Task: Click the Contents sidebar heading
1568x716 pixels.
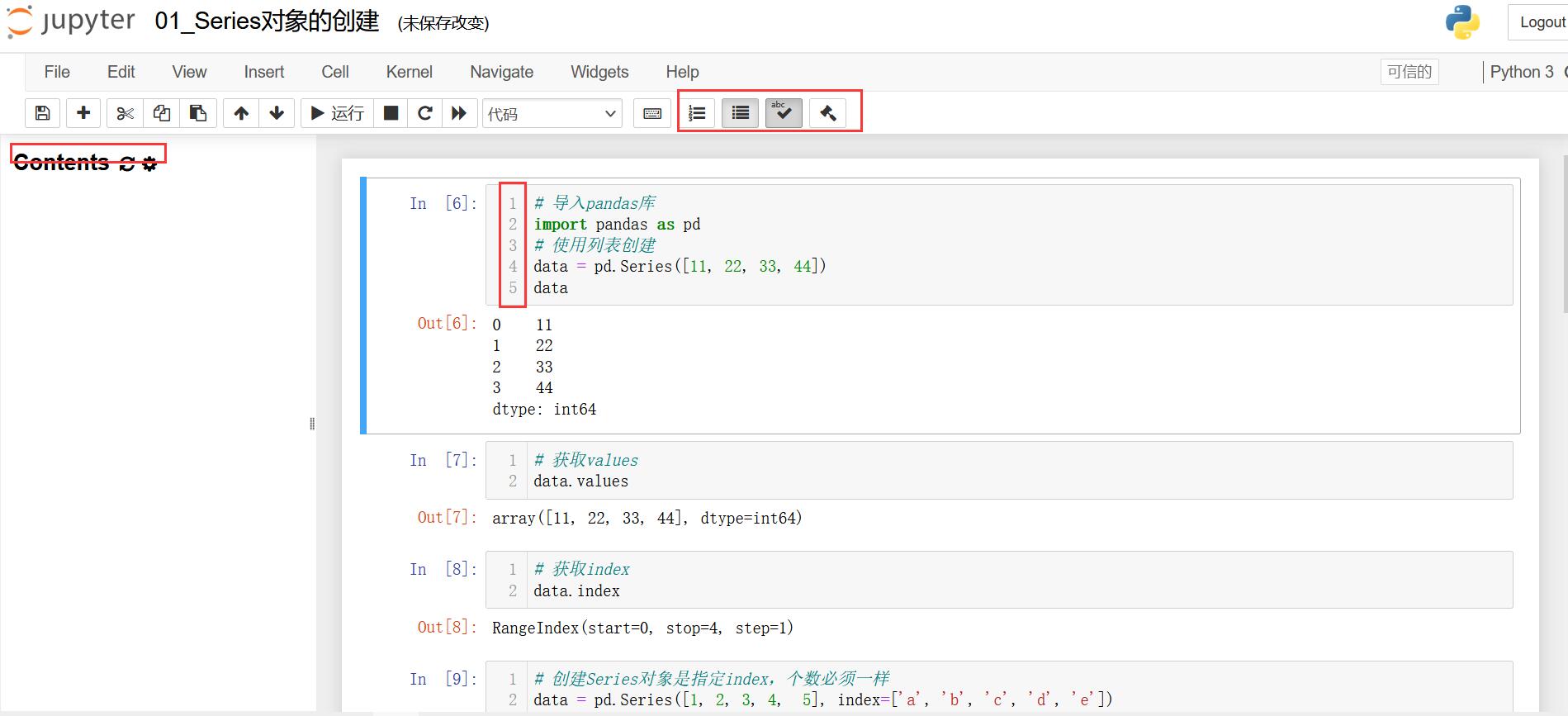Action: (61, 163)
